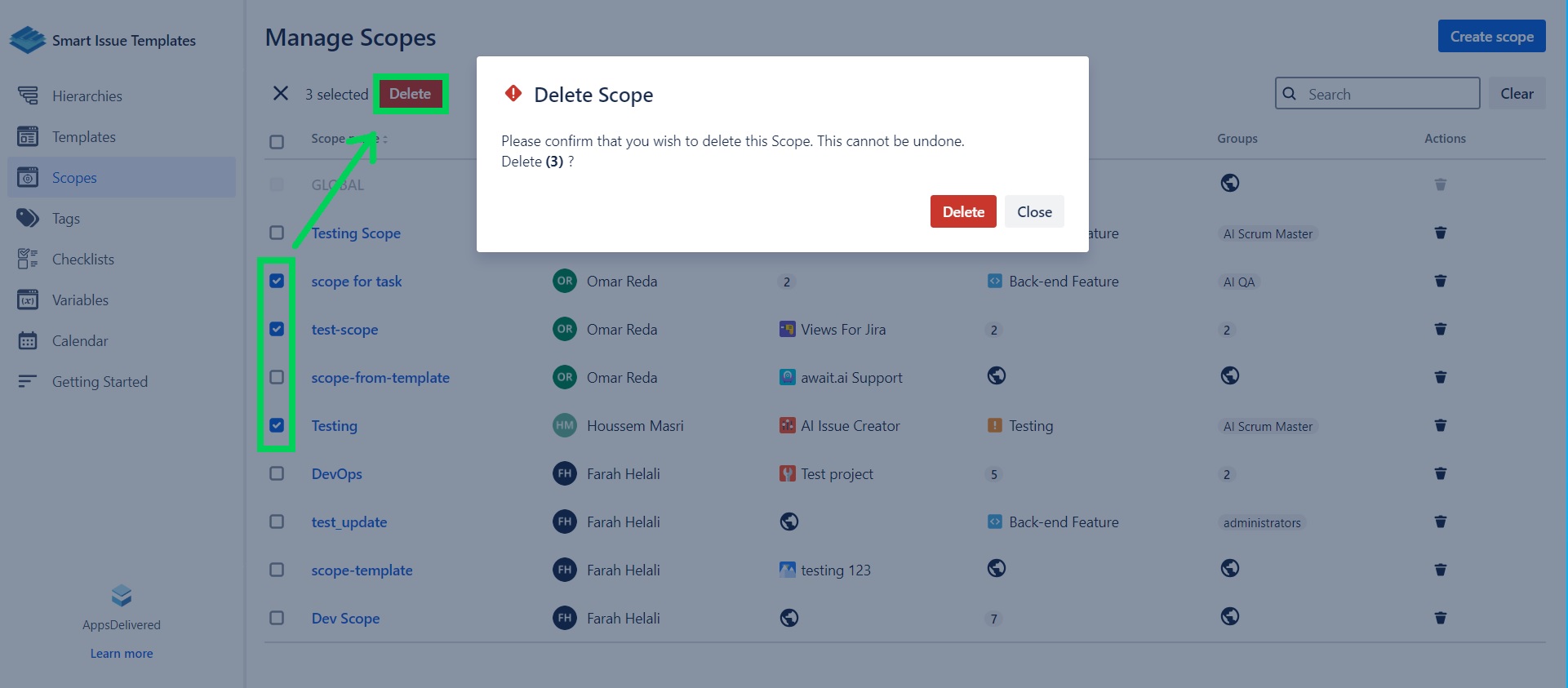Toggle the select-all checkbox in table header
This screenshot has width=1568, height=688.
click(277, 142)
